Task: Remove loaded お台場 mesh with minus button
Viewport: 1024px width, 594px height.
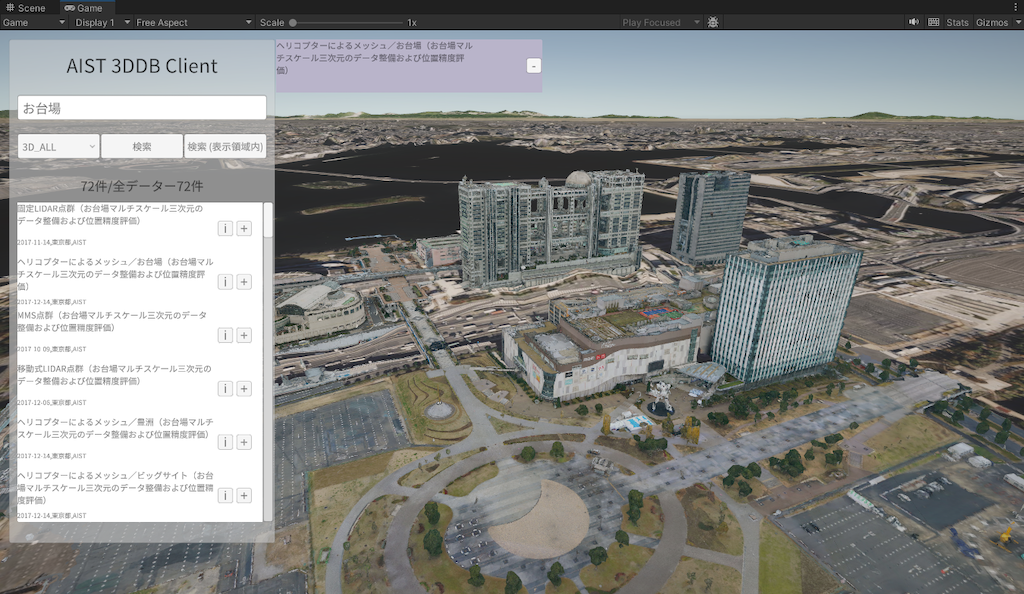Action: [x=534, y=66]
